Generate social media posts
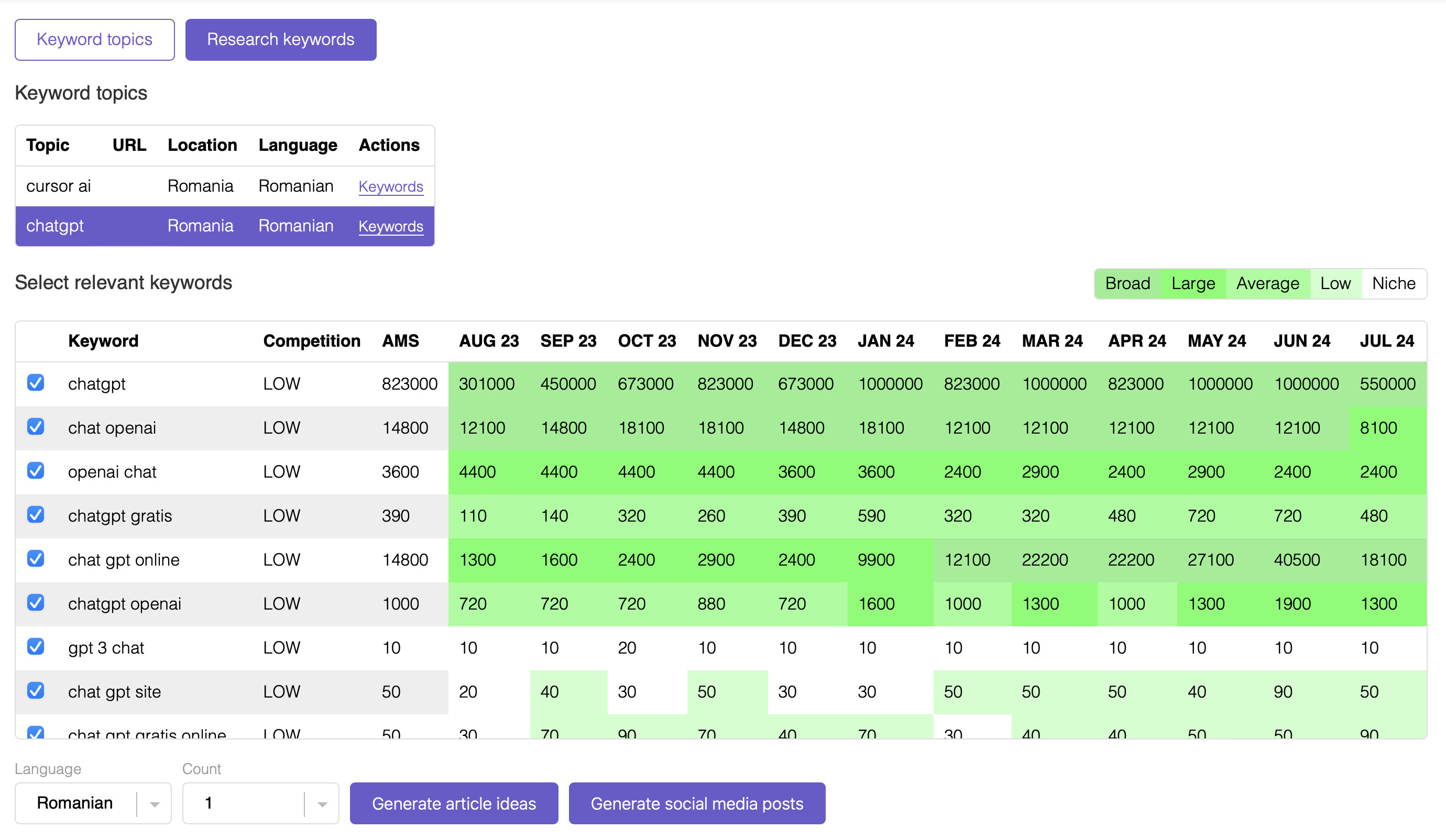 [697, 803]
